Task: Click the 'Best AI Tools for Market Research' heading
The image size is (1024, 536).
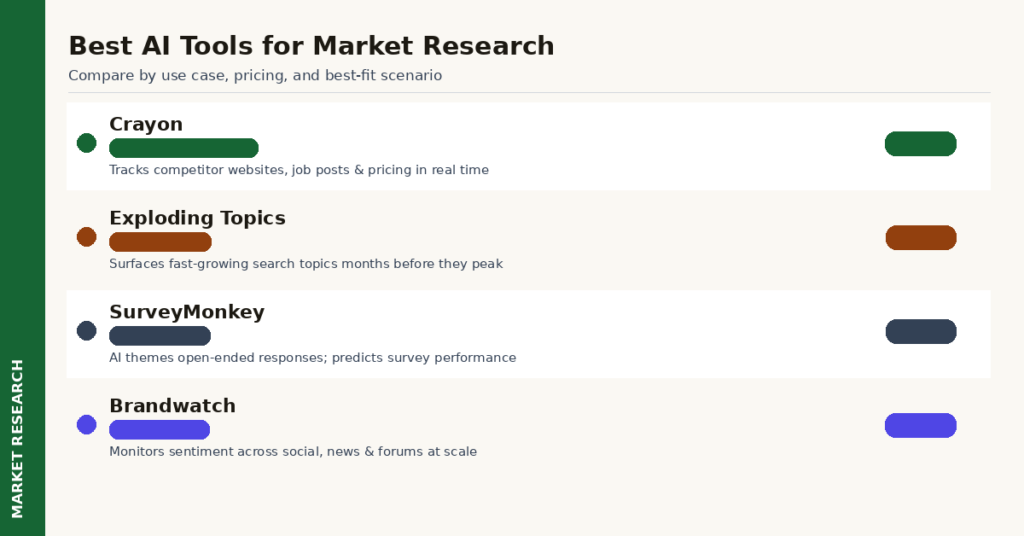Action: click(x=312, y=46)
